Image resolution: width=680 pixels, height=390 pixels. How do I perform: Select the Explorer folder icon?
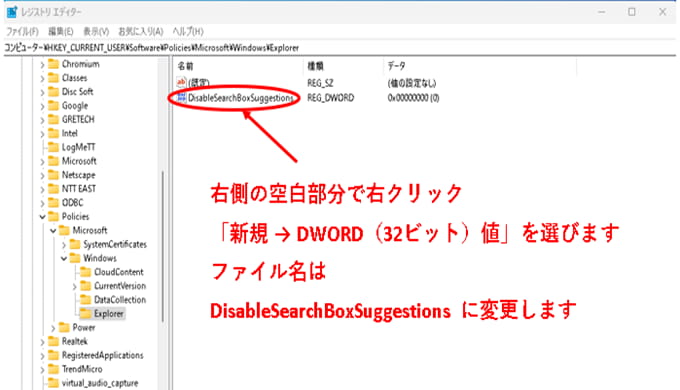pyautogui.click(x=86, y=314)
